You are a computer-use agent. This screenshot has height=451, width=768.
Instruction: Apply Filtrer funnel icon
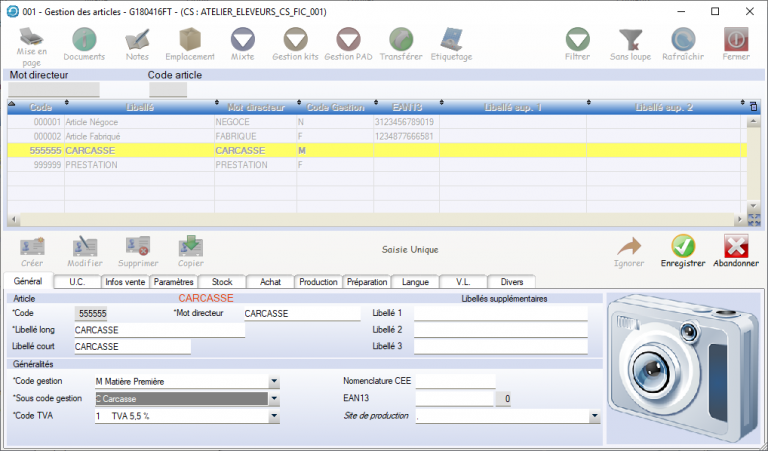pyautogui.click(x=577, y=39)
